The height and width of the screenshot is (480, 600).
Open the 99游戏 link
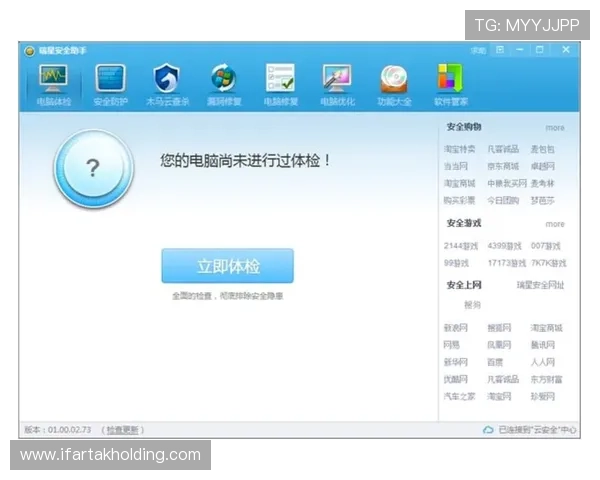pyautogui.click(x=456, y=263)
